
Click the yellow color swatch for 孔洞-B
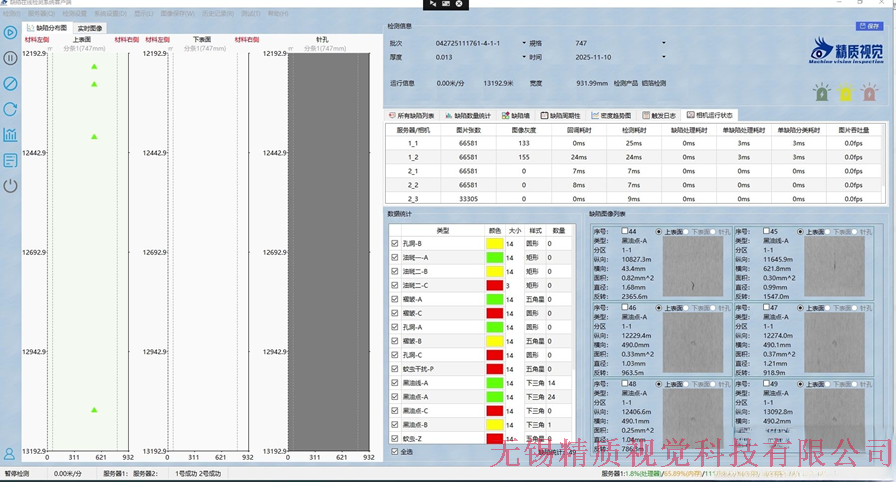[494, 243]
